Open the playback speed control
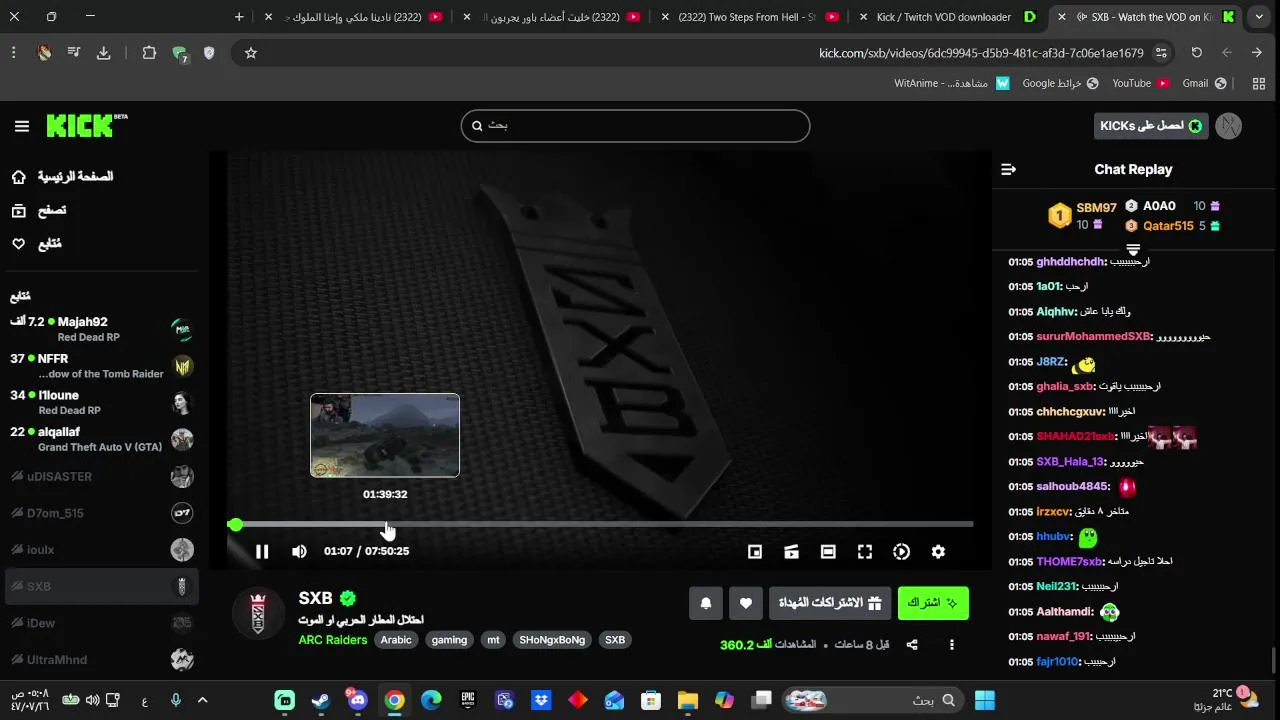1280x720 pixels. [x=901, y=551]
